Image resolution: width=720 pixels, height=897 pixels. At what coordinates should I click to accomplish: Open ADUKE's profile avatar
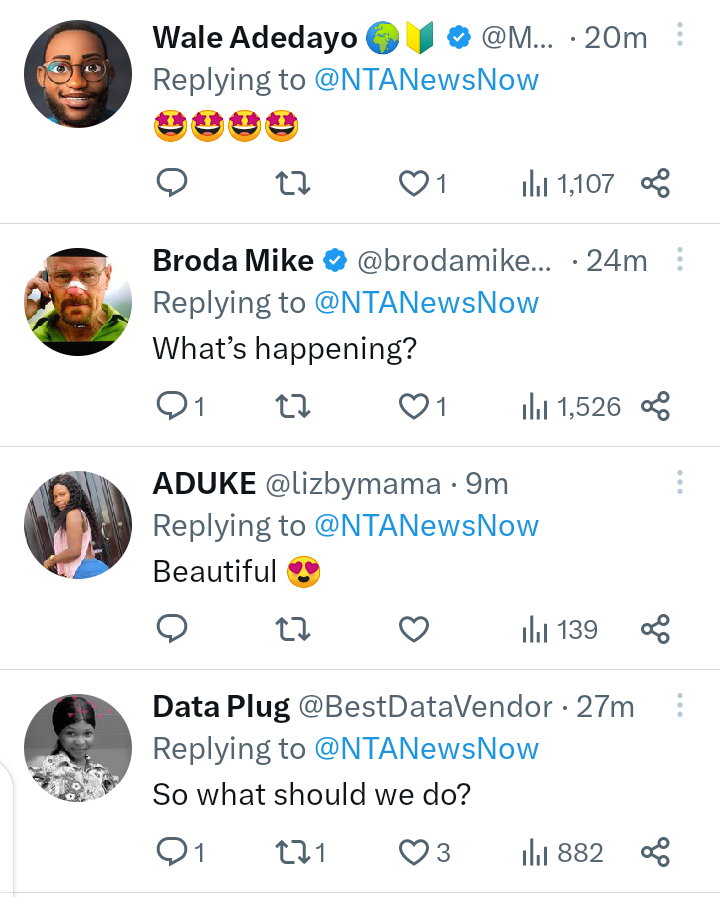[x=78, y=525]
